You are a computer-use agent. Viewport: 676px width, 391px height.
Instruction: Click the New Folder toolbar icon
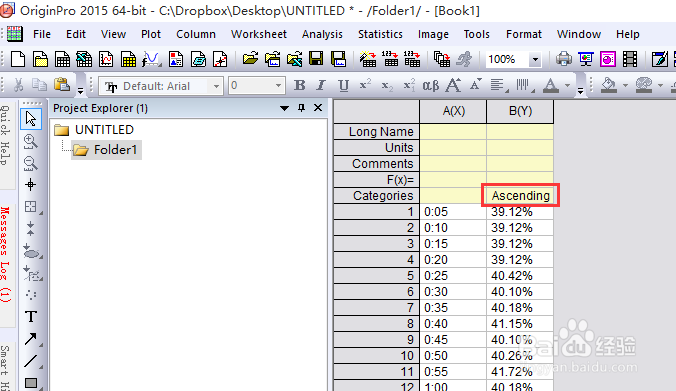pos(40,59)
